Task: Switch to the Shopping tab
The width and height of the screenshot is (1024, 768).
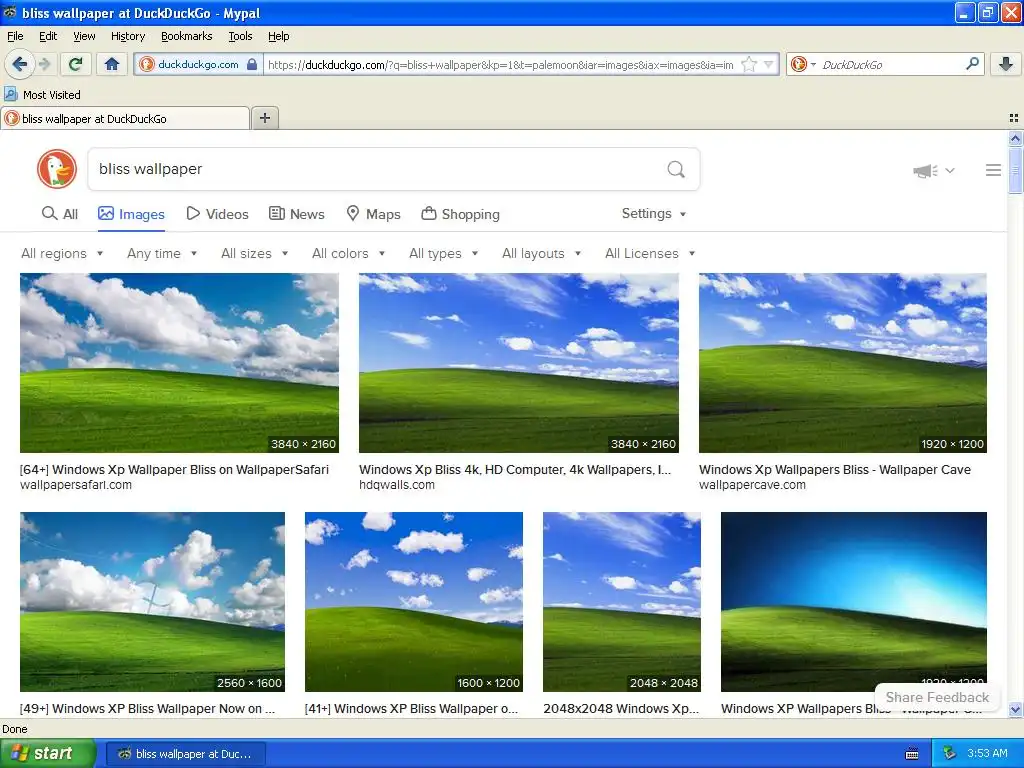Action: tap(460, 214)
